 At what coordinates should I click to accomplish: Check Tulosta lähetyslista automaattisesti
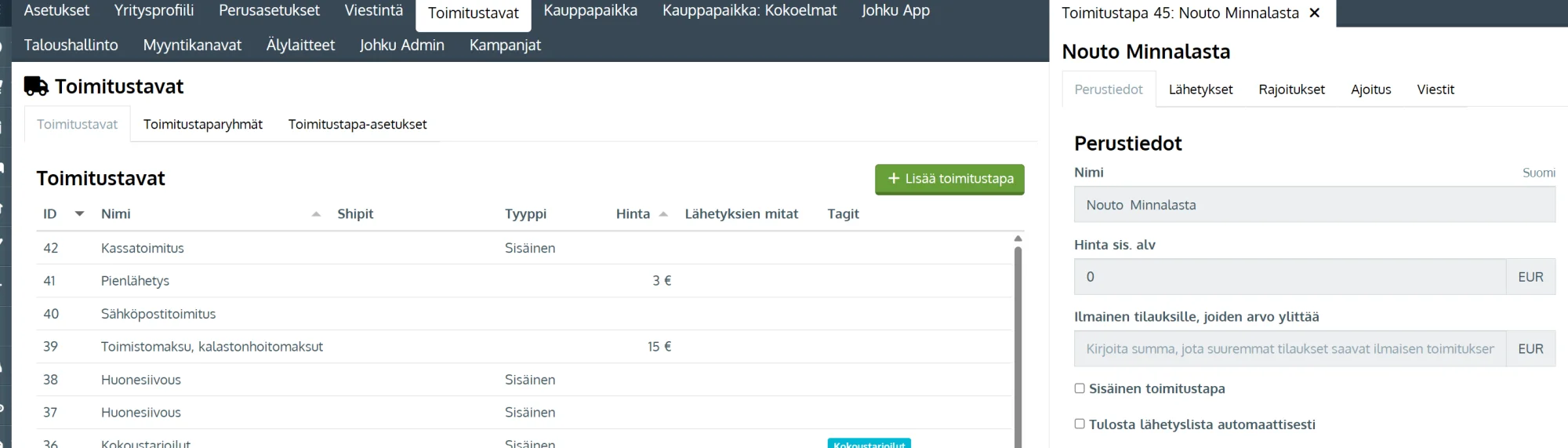pyautogui.click(x=1080, y=424)
